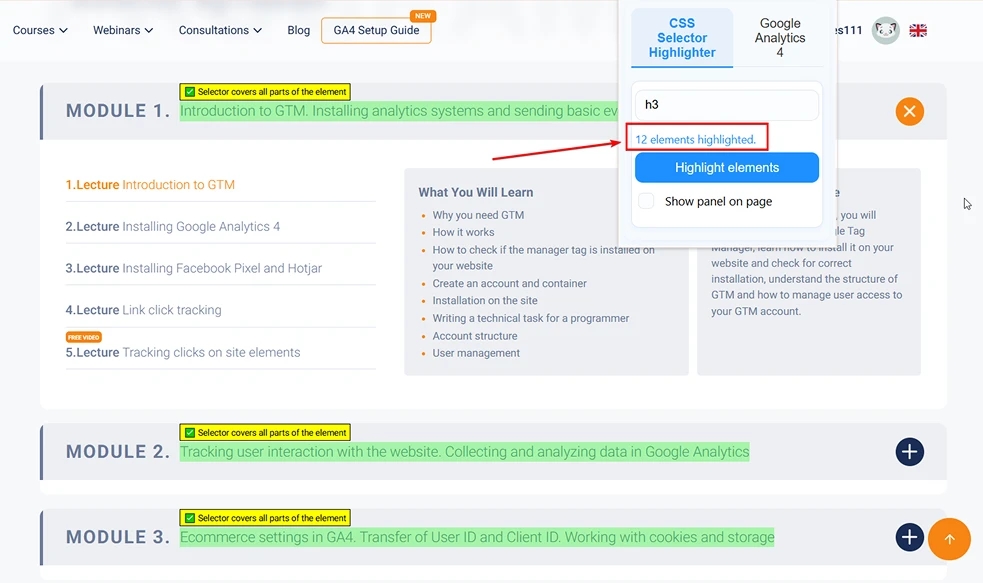Screen dimensions: 983x583
Task: Expand Module 3 with the plus icon
Action: click(x=909, y=537)
